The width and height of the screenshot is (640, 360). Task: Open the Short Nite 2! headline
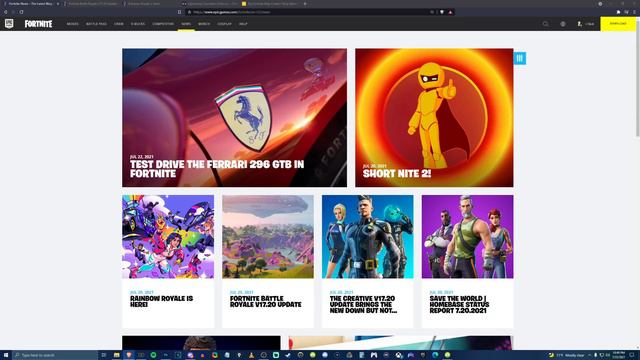[x=397, y=173]
